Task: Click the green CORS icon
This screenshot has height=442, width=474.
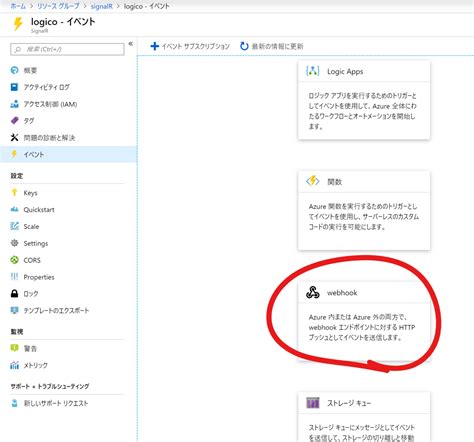Action: (14, 260)
